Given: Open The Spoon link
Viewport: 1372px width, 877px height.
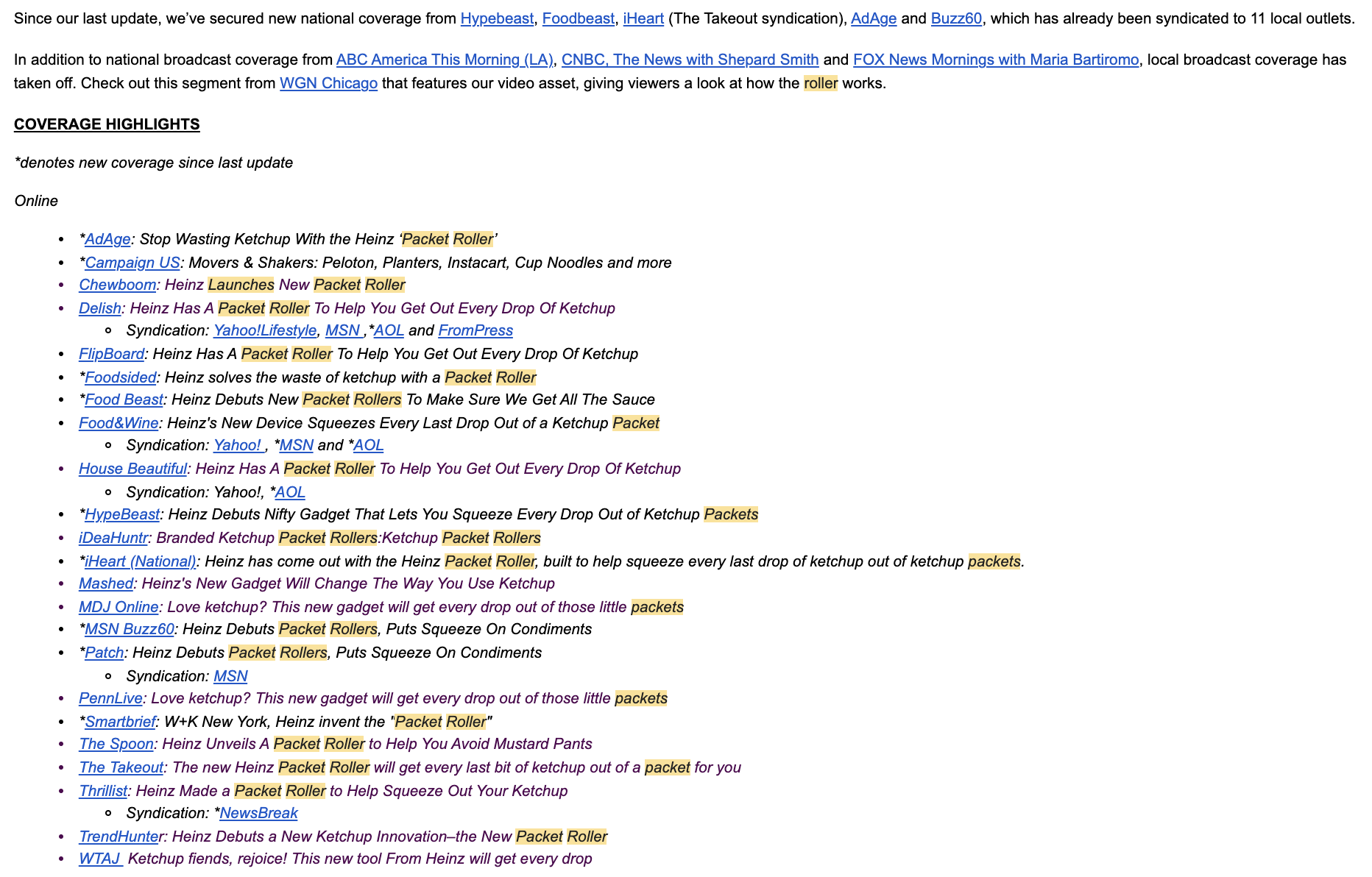Looking at the screenshot, I should click(x=116, y=744).
